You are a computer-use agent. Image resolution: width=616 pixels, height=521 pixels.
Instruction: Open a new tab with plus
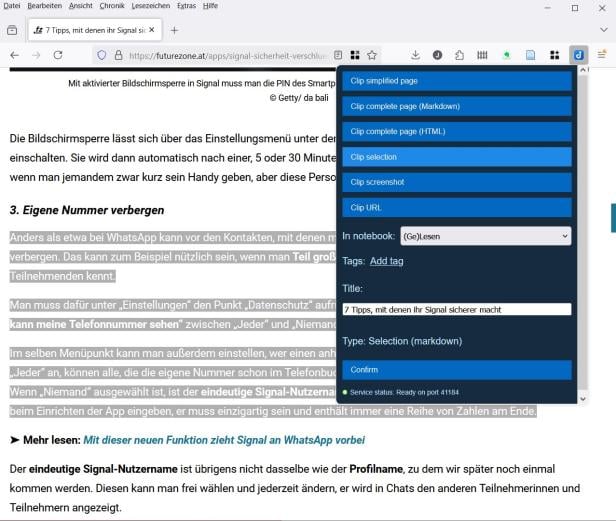[174, 30]
